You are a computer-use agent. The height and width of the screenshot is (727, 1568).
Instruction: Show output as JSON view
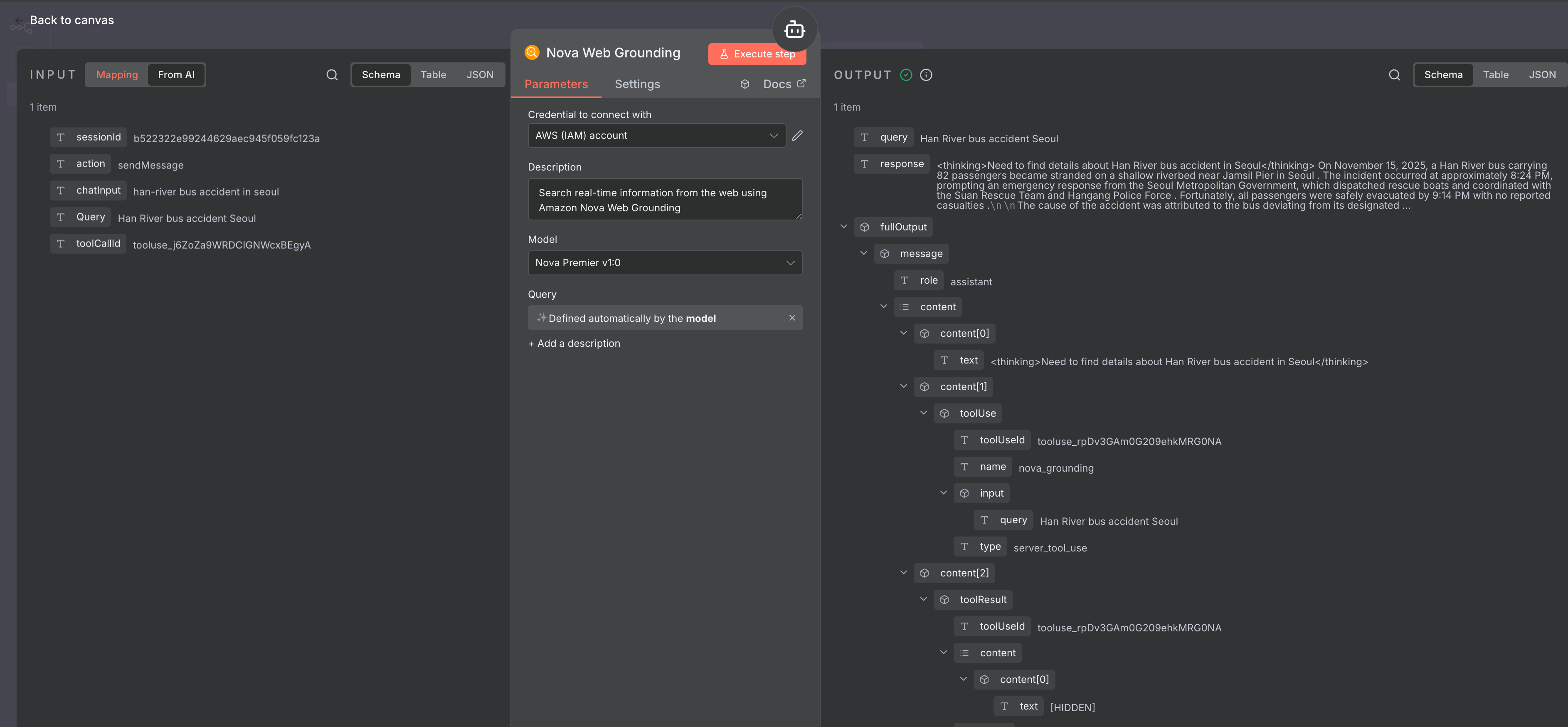[x=1542, y=75]
